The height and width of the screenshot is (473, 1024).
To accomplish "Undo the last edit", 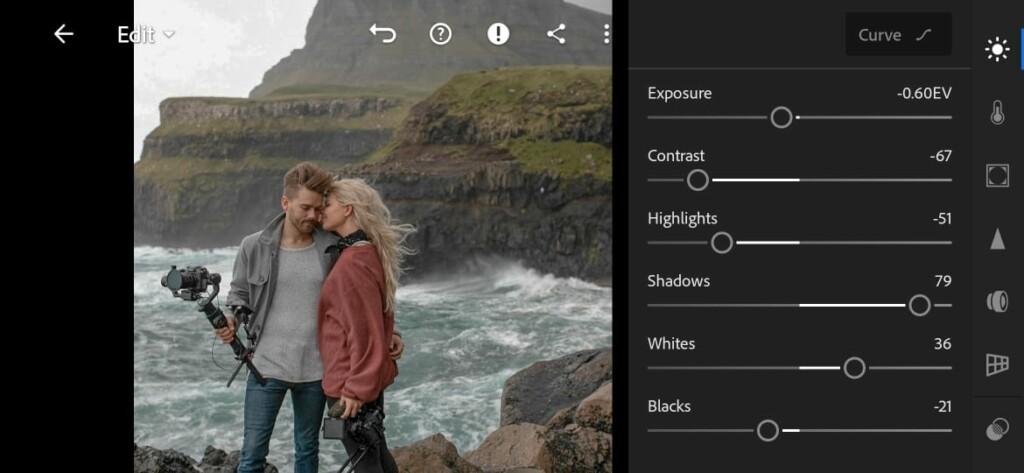I will [x=383, y=34].
